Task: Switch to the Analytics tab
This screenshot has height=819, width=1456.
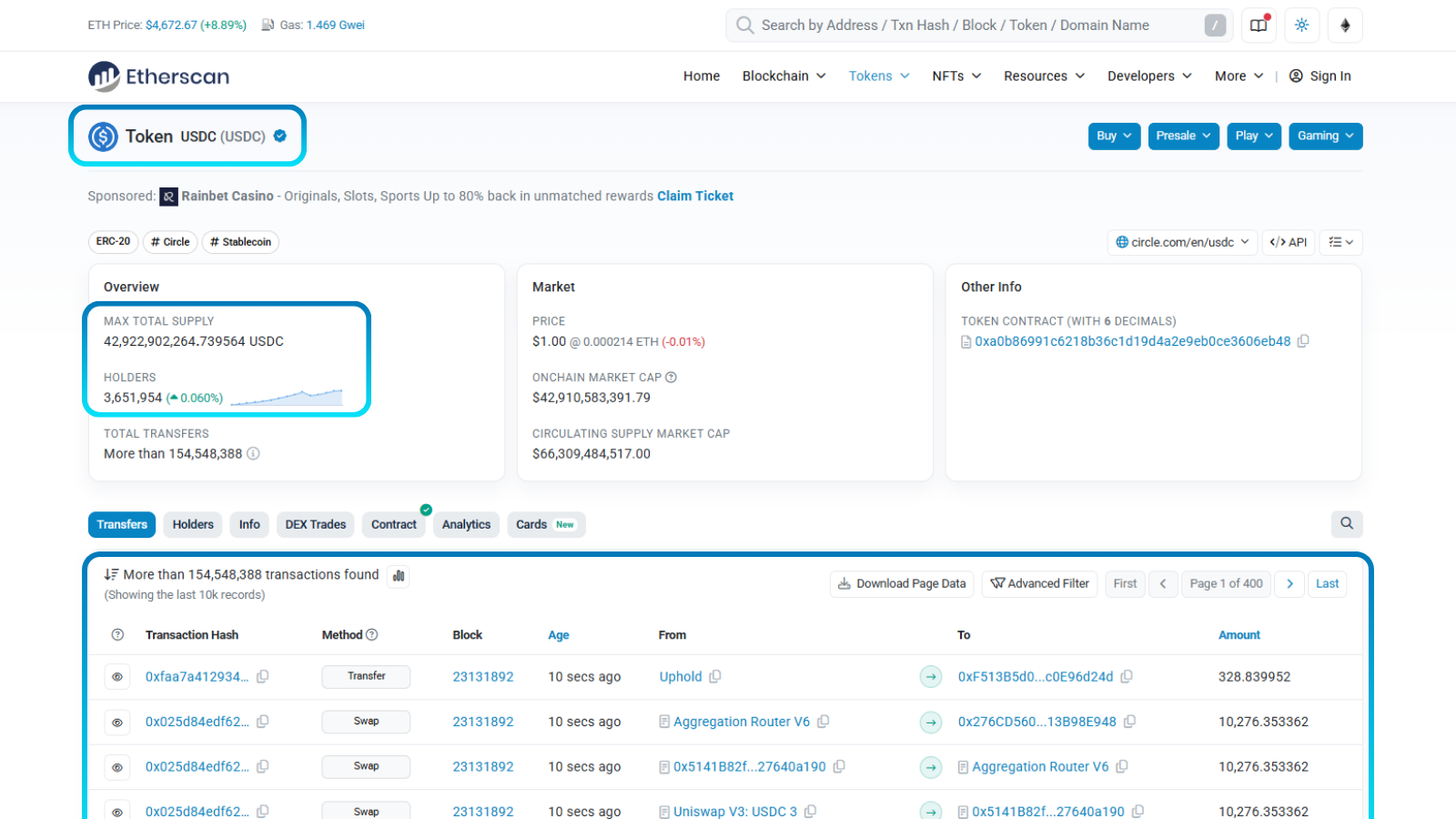Action: [466, 524]
